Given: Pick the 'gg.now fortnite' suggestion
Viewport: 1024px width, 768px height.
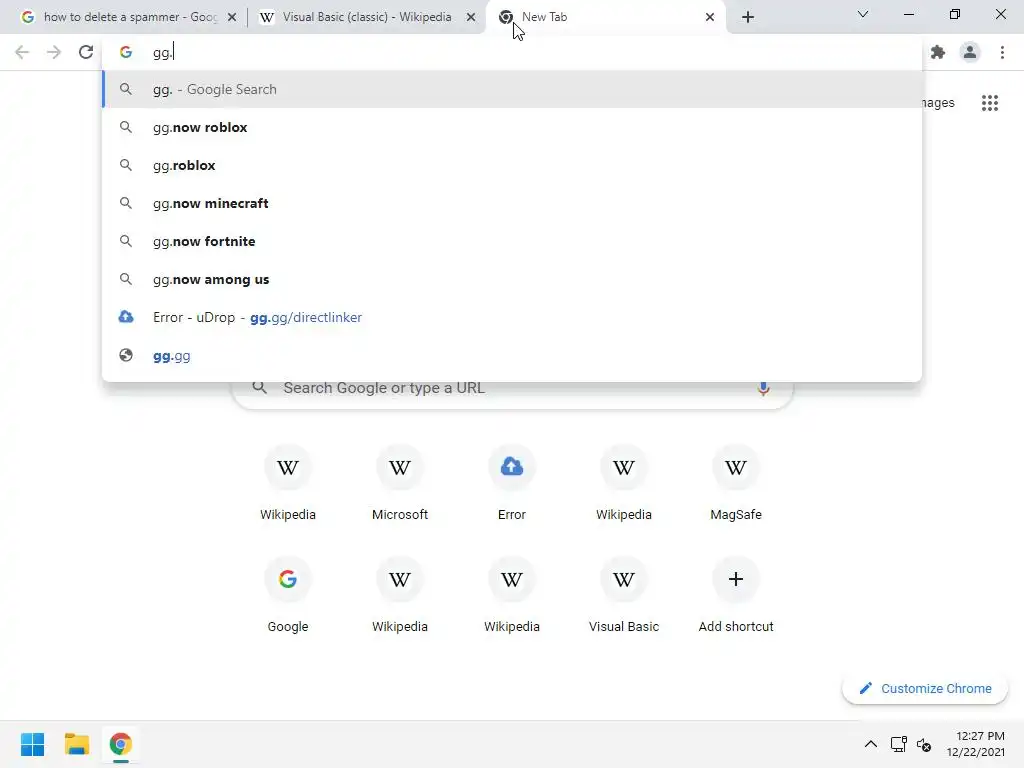Looking at the screenshot, I should 512,241.
